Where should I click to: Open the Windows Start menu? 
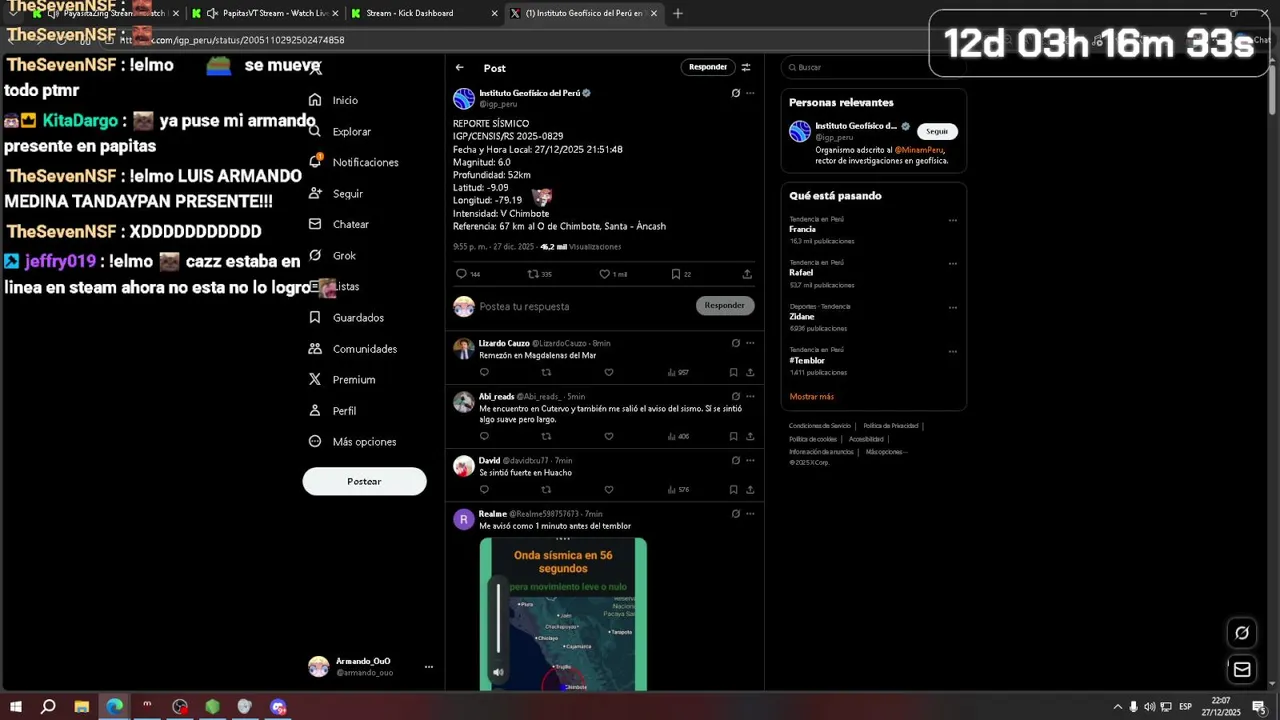(16, 707)
